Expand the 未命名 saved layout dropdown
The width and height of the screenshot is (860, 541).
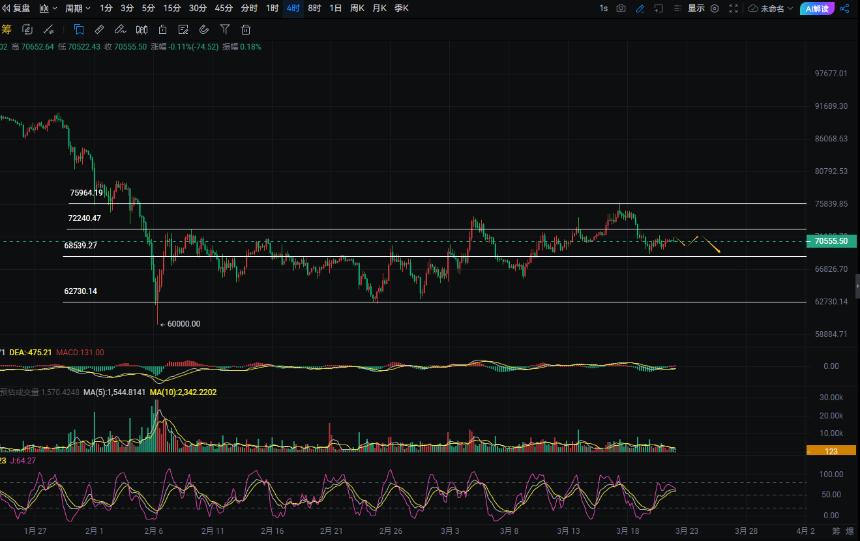pos(776,8)
